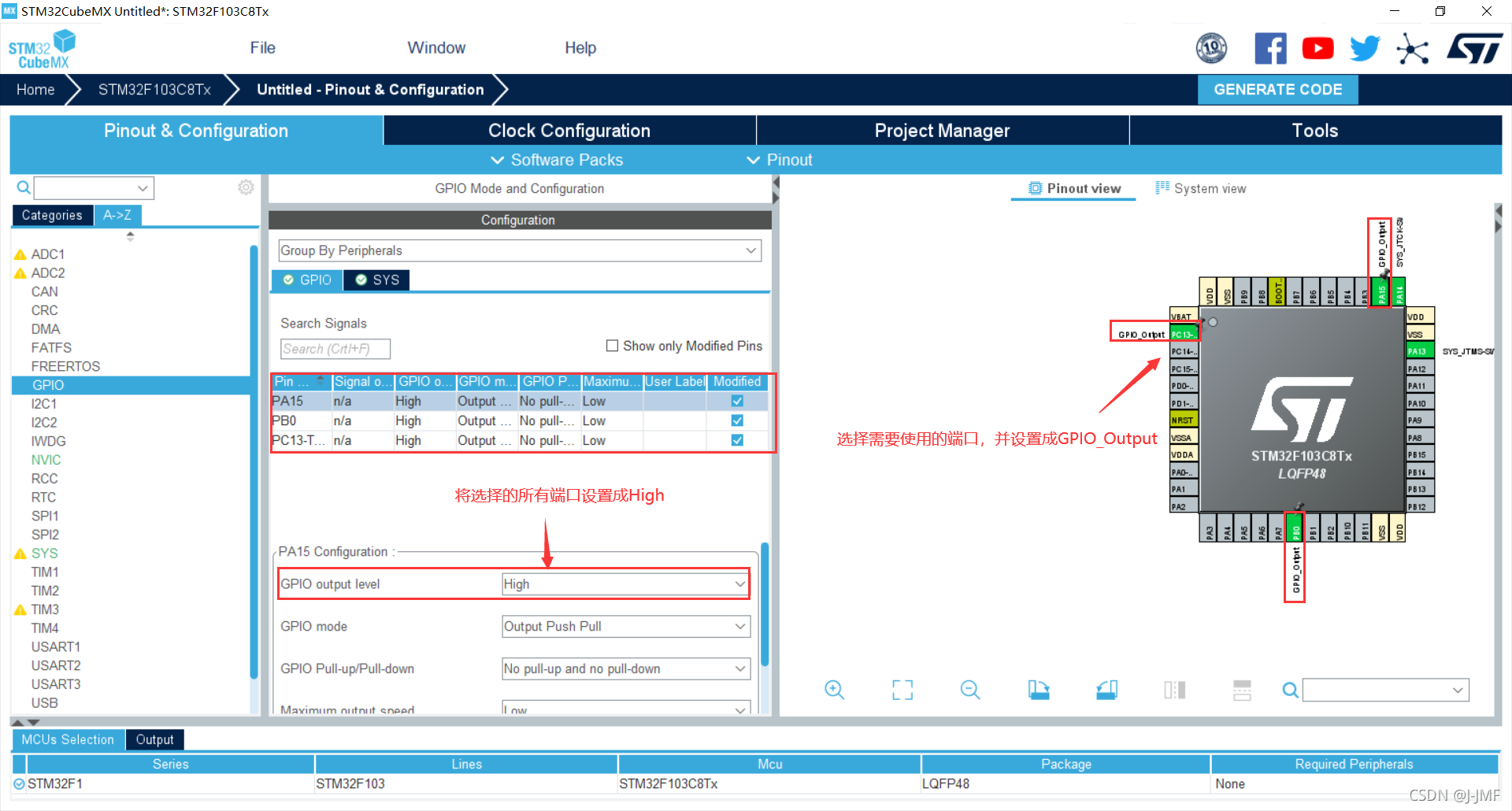The width and height of the screenshot is (1512, 811).
Task: Open the pin search combo box
Action: [x=1386, y=691]
